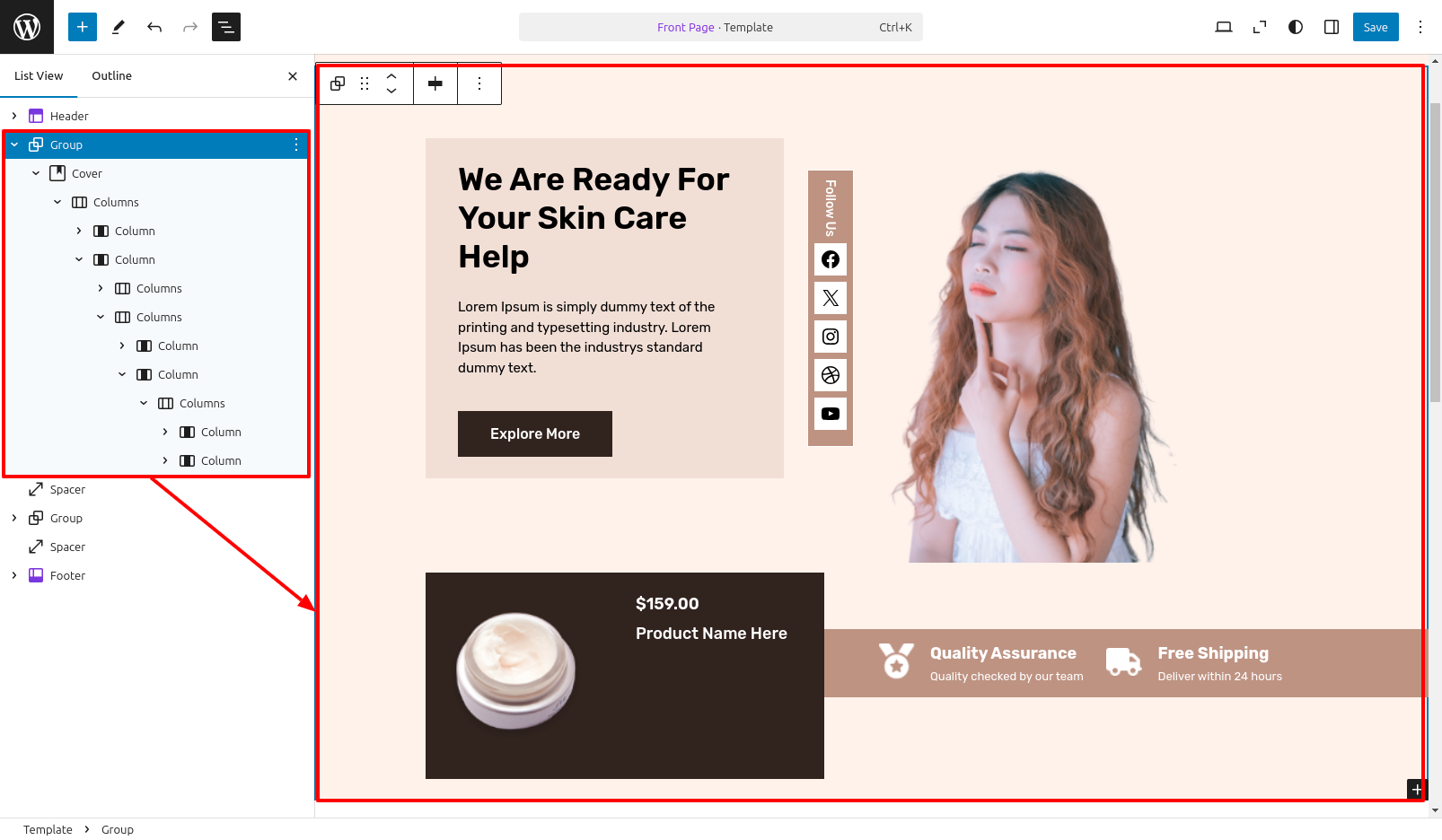Screen dimensions: 1442x840
Task: Switch to the Outline tab
Action: pos(111,76)
